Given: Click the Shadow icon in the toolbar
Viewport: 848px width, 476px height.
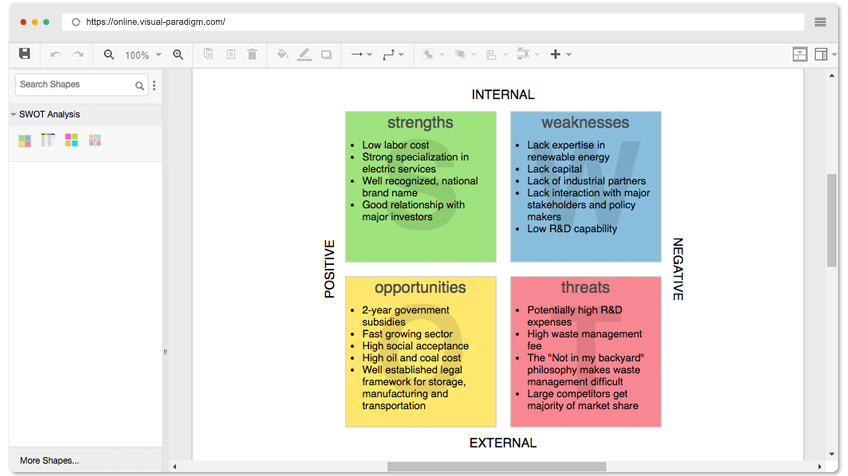Looking at the screenshot, I should [x=326, y=55].
